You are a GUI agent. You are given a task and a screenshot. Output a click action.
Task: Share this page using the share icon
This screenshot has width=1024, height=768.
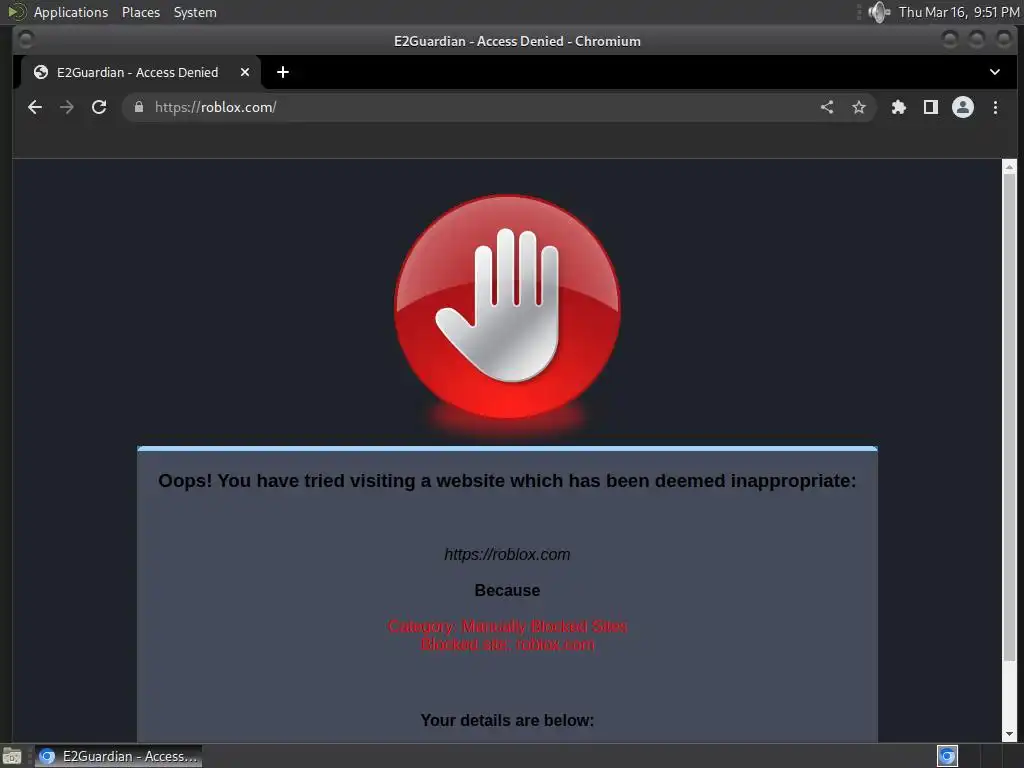pyautogui.click(x=827, y=107)
